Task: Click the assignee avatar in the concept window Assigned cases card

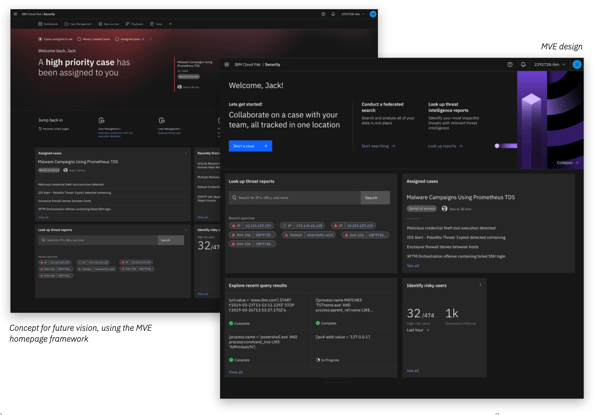Action: point(65,170)
